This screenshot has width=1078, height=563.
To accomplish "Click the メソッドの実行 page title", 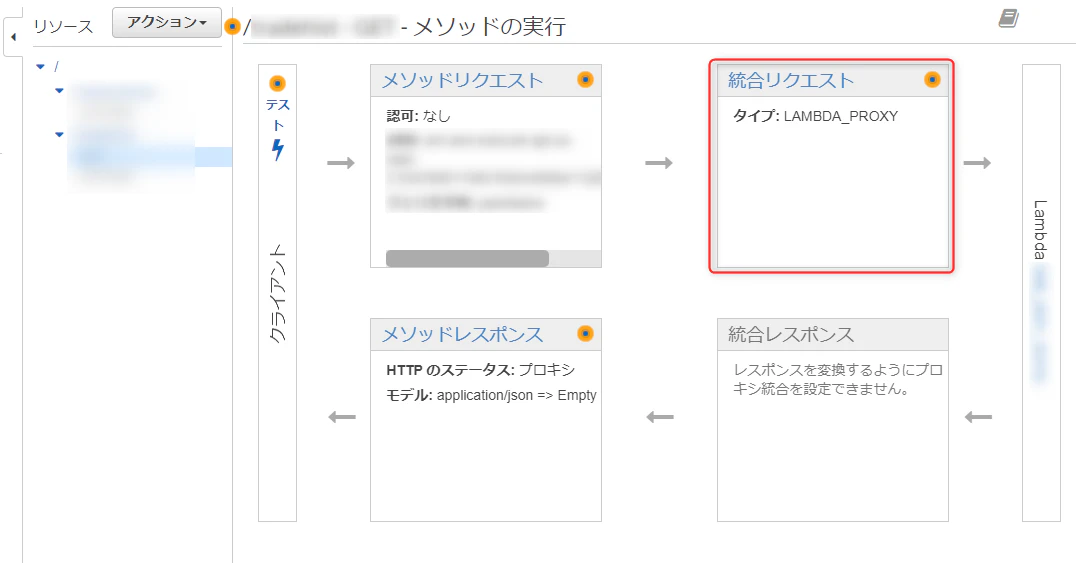I will pos(490,27).
